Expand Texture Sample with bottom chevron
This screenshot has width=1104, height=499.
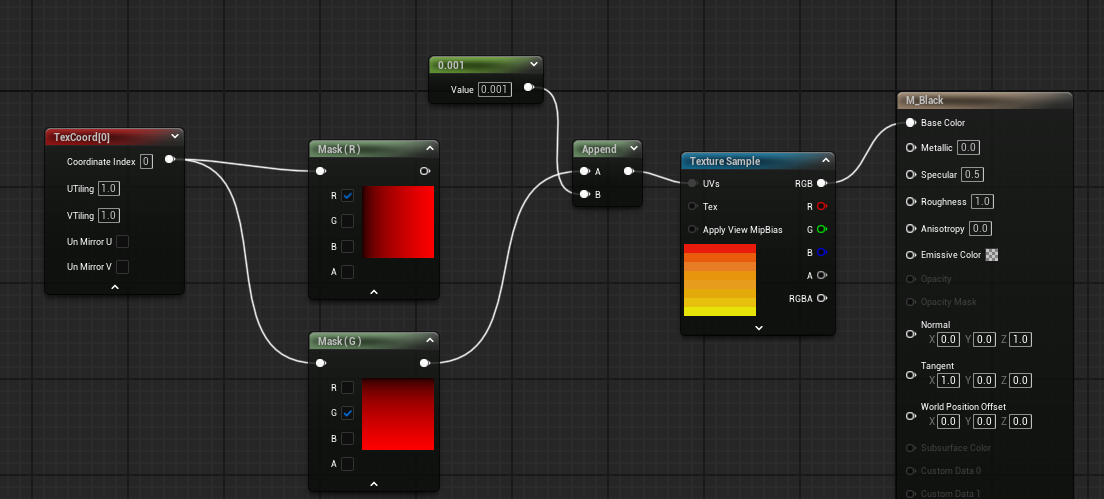pos(759,327)
